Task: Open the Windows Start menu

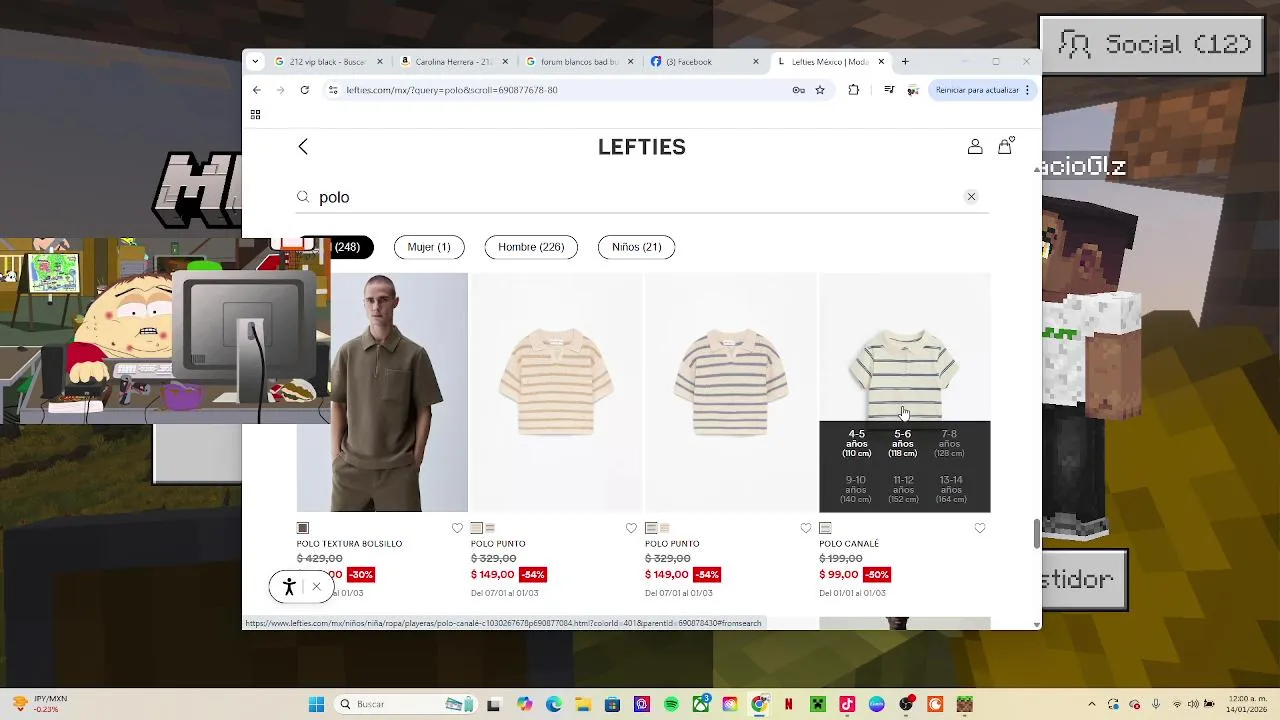Action: [316, 704]
